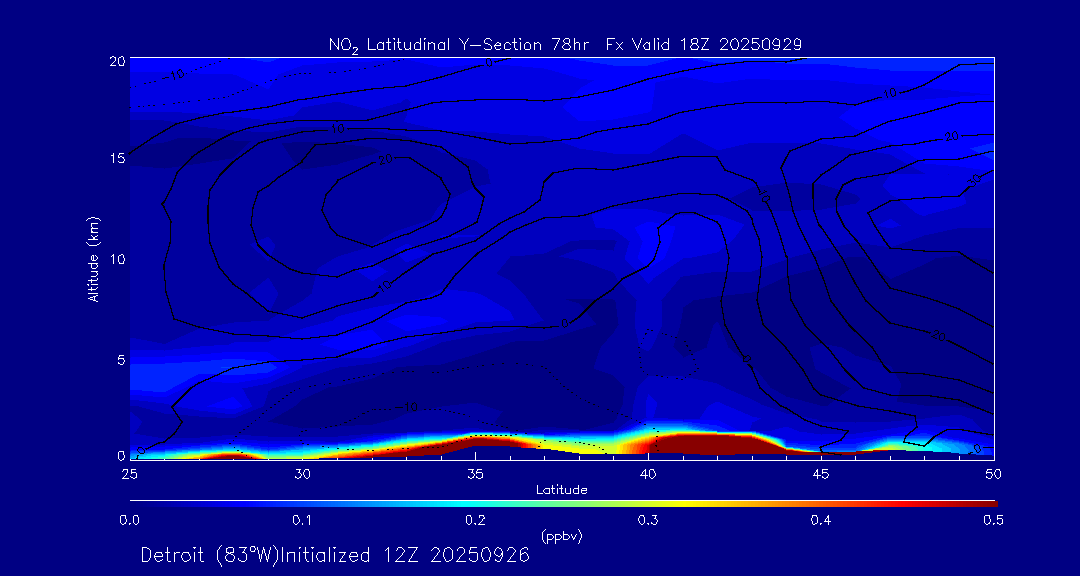The height and width of the screenshot is (576, 1080).
Task: Click the Latitude x-axis label
Action: click(x=561, y=490)
